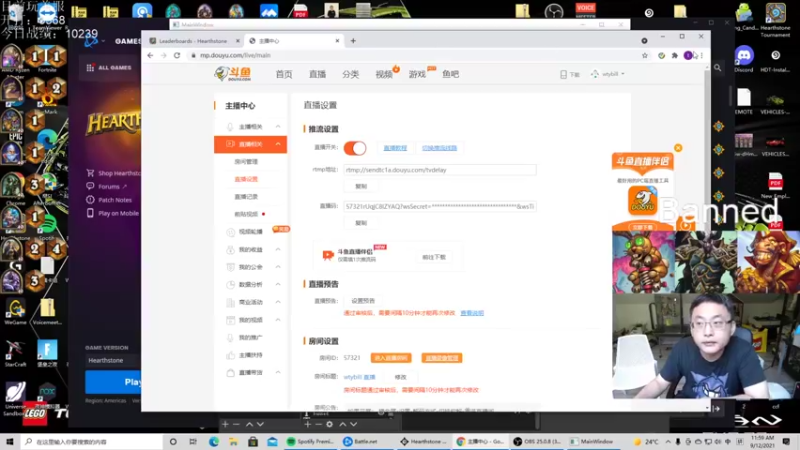Bookmark this page with the star icon
Viewport: 800px width, 450px height.
tap(645, 55)
